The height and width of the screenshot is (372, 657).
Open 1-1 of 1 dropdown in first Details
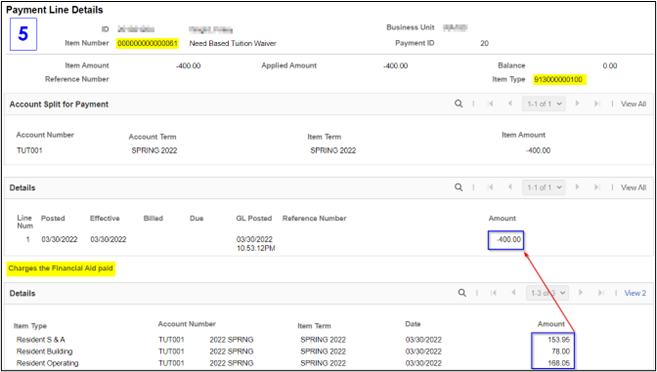(x=543, y=187)
